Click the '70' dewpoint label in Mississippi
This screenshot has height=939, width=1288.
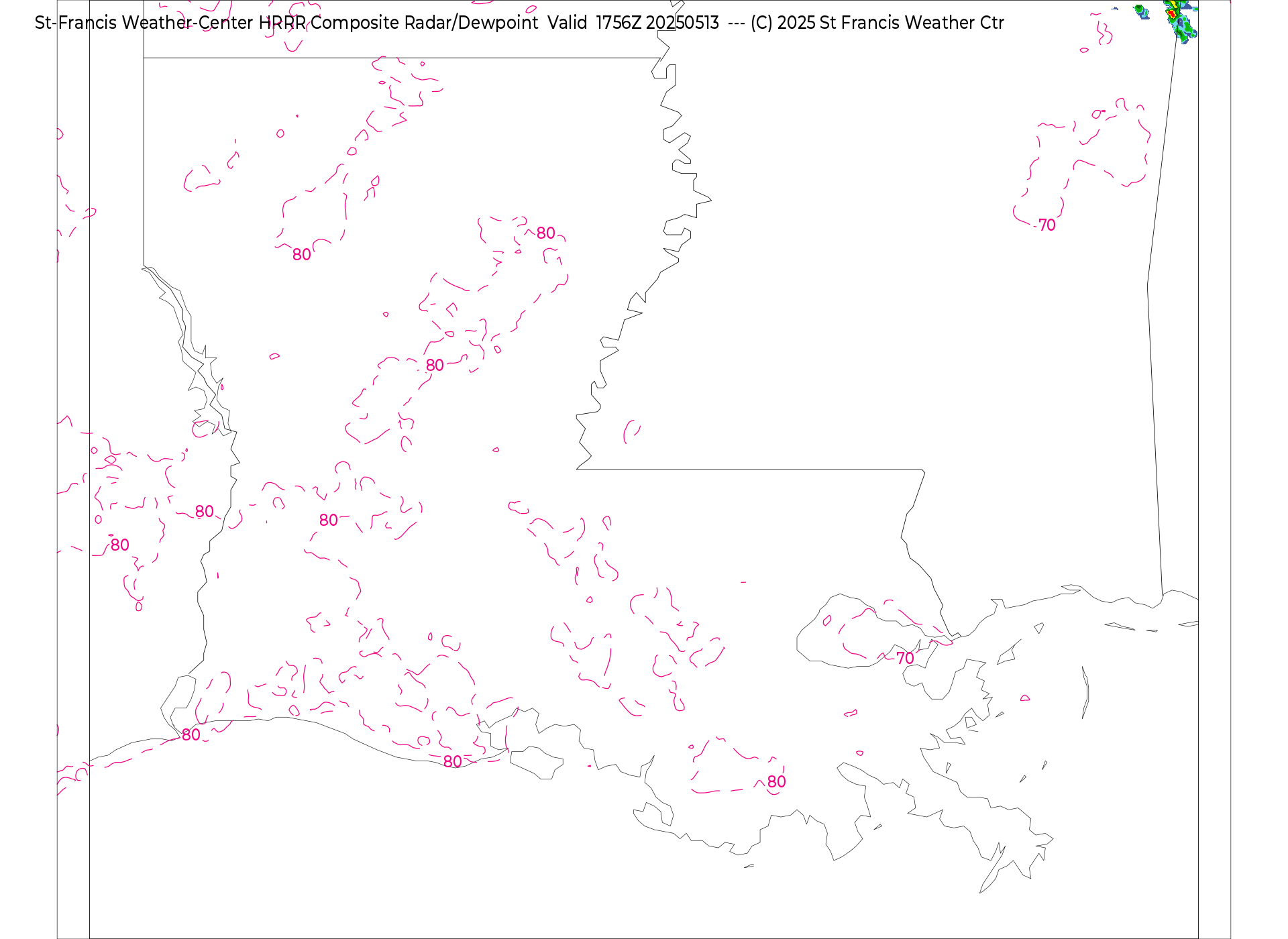tap(1046, 225)
